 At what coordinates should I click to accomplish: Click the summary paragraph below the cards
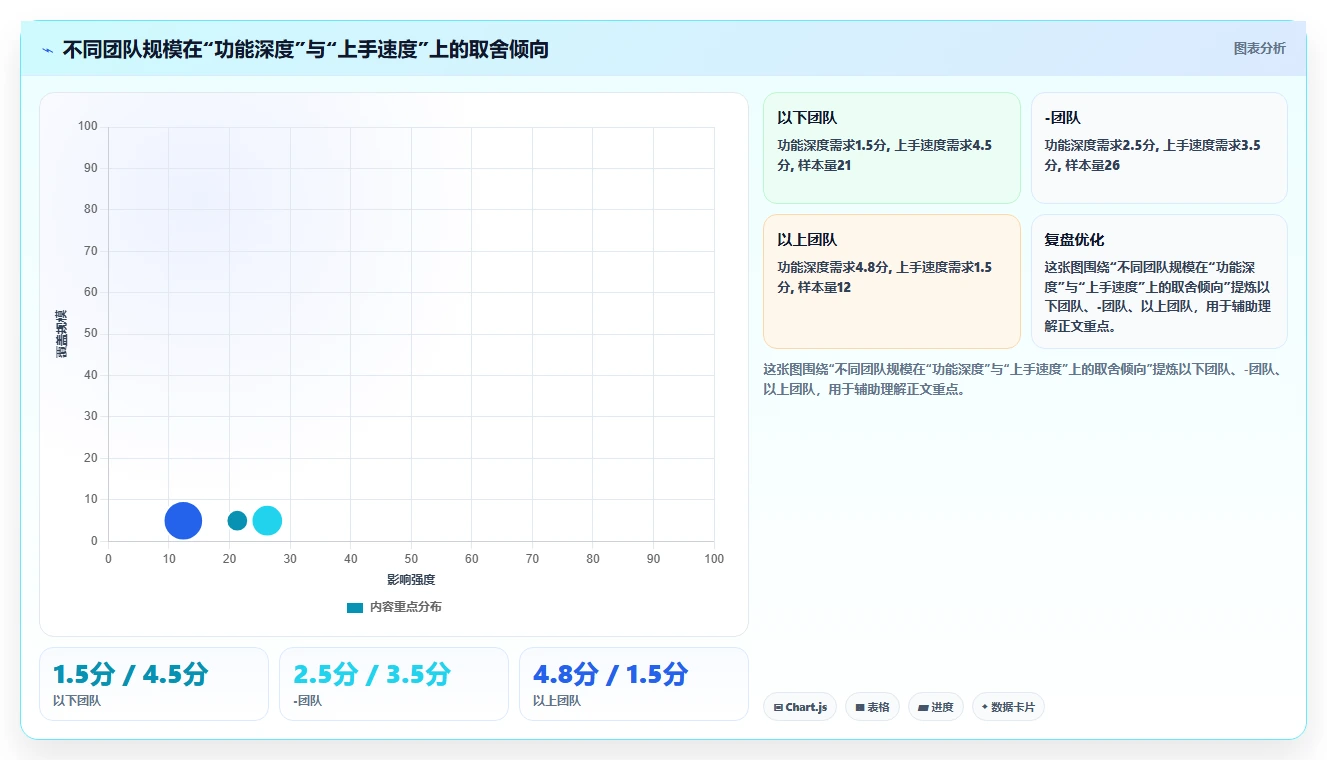pos(1024,379)
